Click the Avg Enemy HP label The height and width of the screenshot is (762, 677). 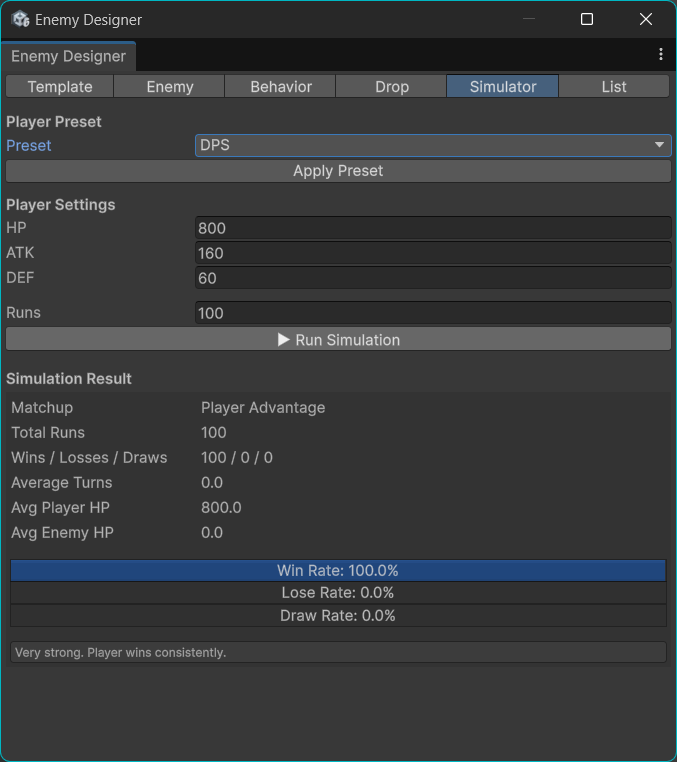[62, 533]
